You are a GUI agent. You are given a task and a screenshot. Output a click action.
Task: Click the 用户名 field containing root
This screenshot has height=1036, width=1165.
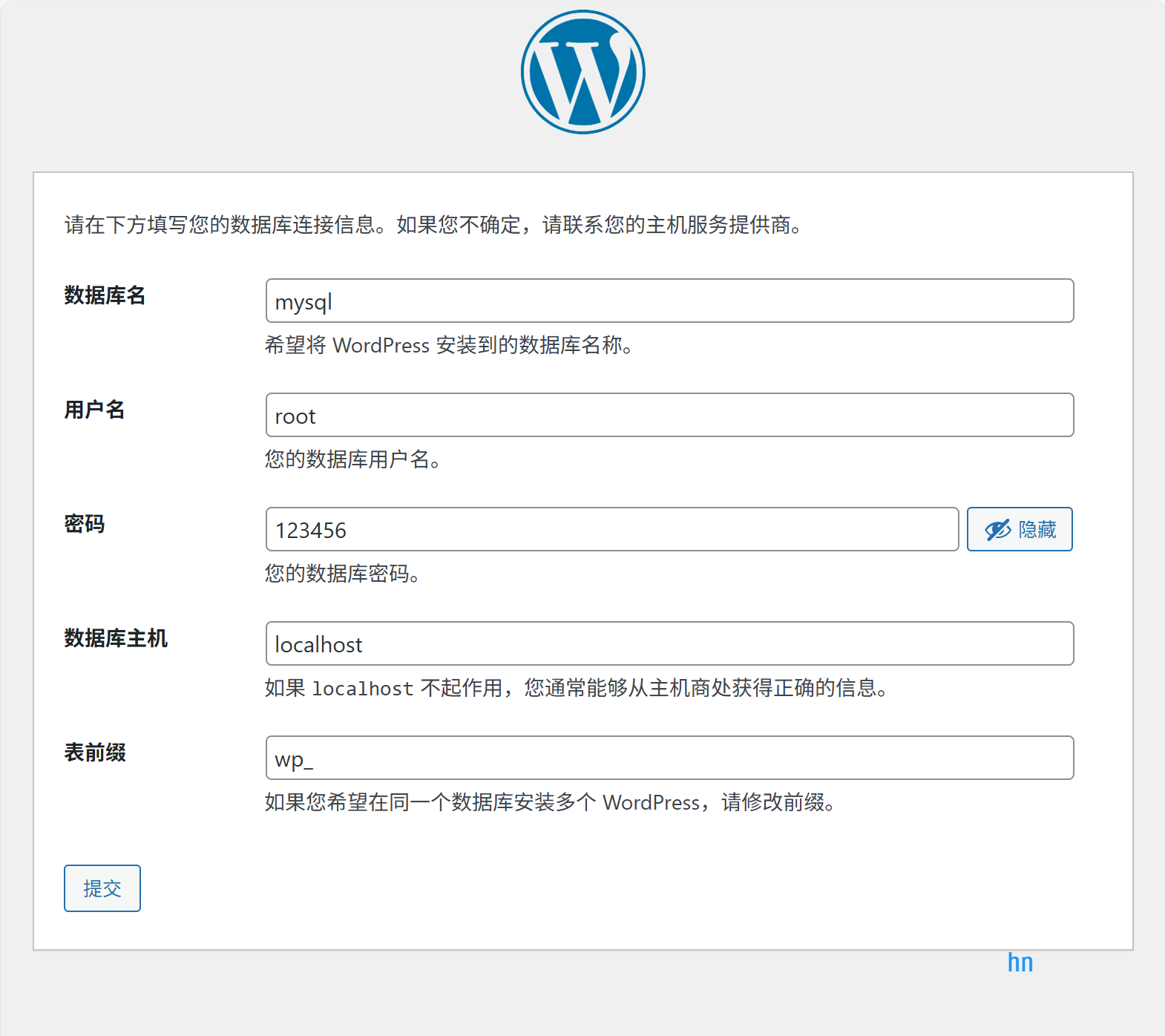tap(669, 415)
